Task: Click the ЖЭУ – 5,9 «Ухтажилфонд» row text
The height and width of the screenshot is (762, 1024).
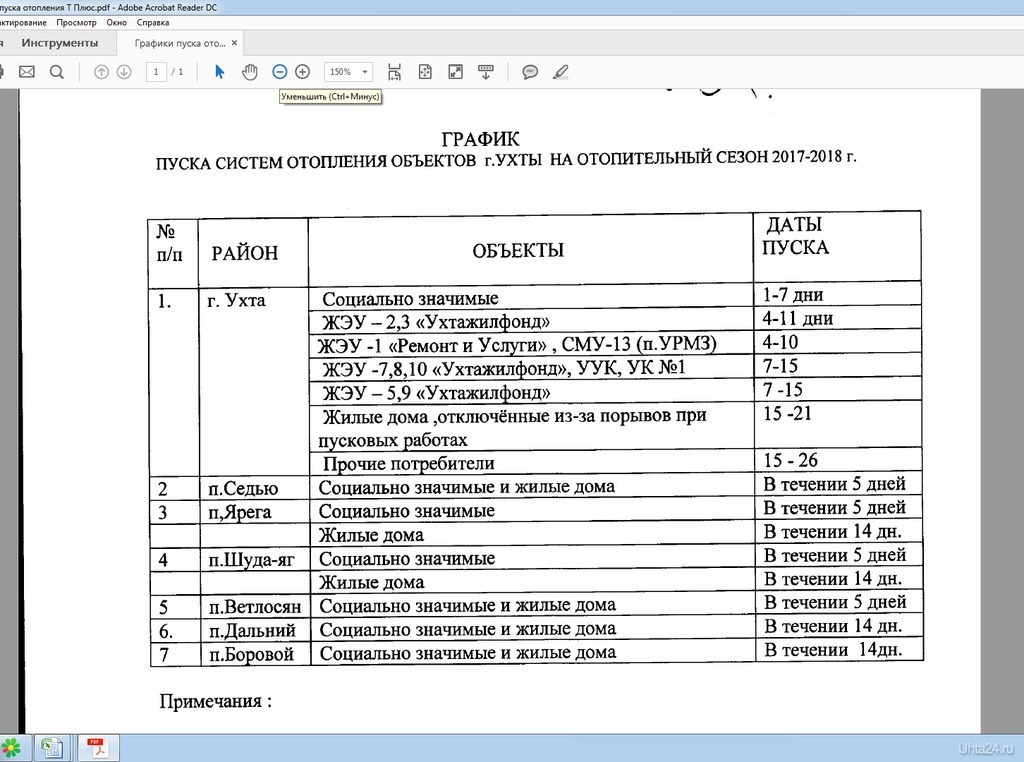Action: tap(436, 393)
